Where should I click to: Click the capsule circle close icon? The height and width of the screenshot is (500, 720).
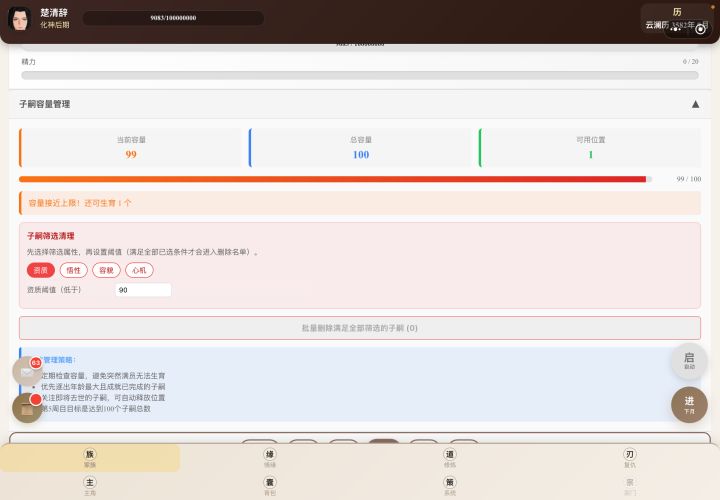coord(700,29)
